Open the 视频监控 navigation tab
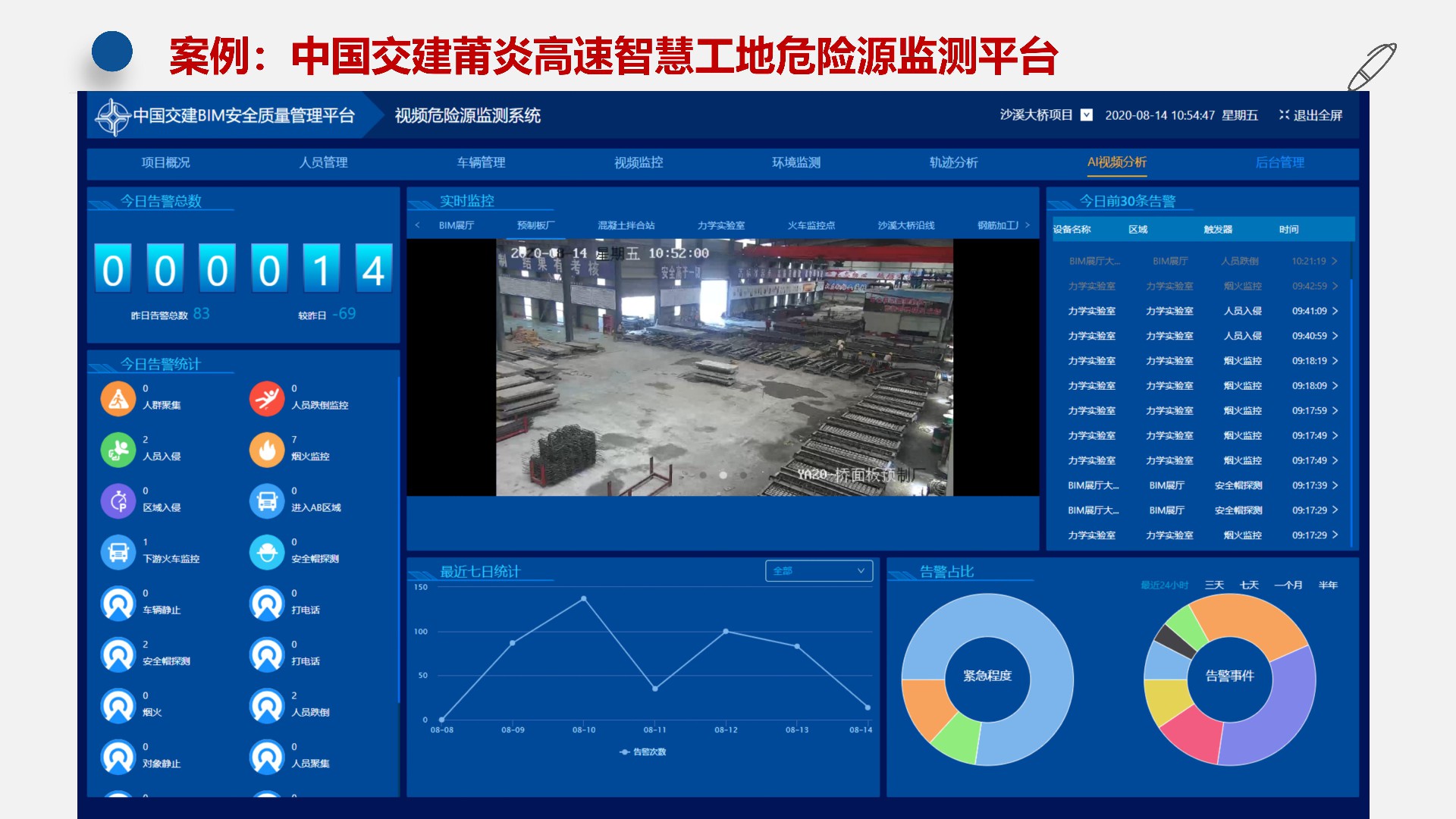 (639, 162)
